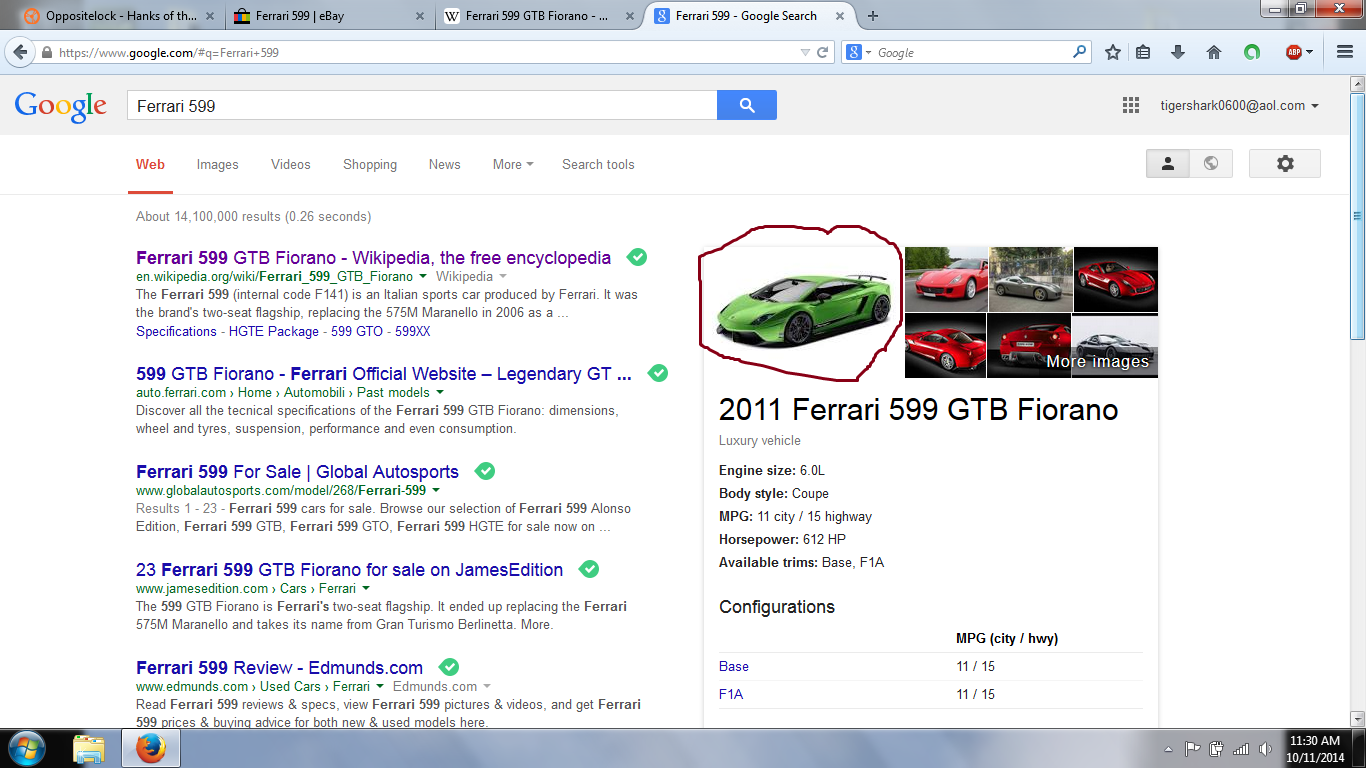Click green checkmark beside Edmunds.com result
Image resolution: width=1366 pixels, height=769 pixels.
[449, 667]
